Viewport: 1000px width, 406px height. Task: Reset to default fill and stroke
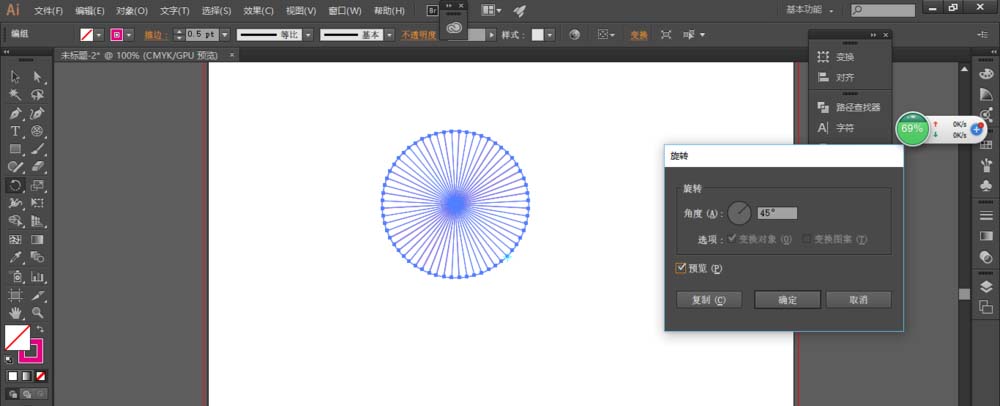(9, 359)
